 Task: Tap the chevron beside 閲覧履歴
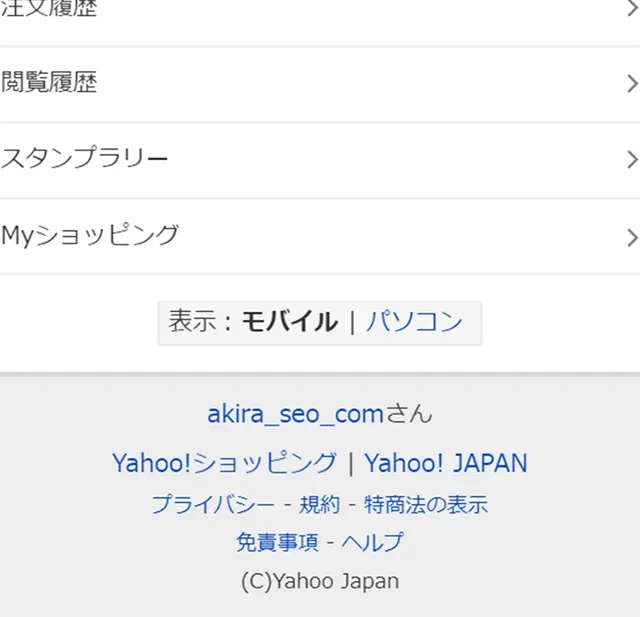(633, 83)
